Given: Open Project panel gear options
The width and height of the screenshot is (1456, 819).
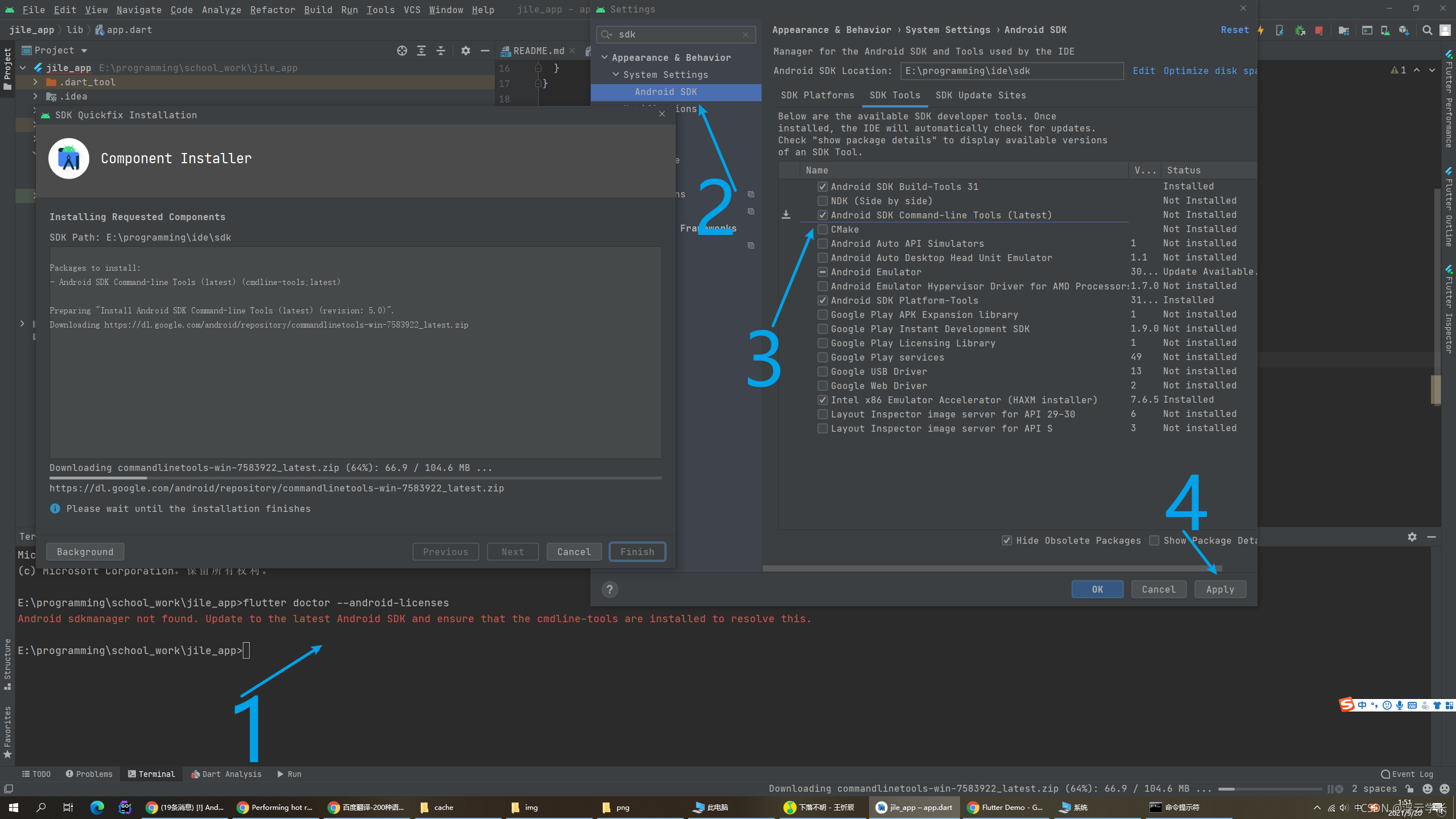Looking at the screenshot, I should [x=466, y=51].
